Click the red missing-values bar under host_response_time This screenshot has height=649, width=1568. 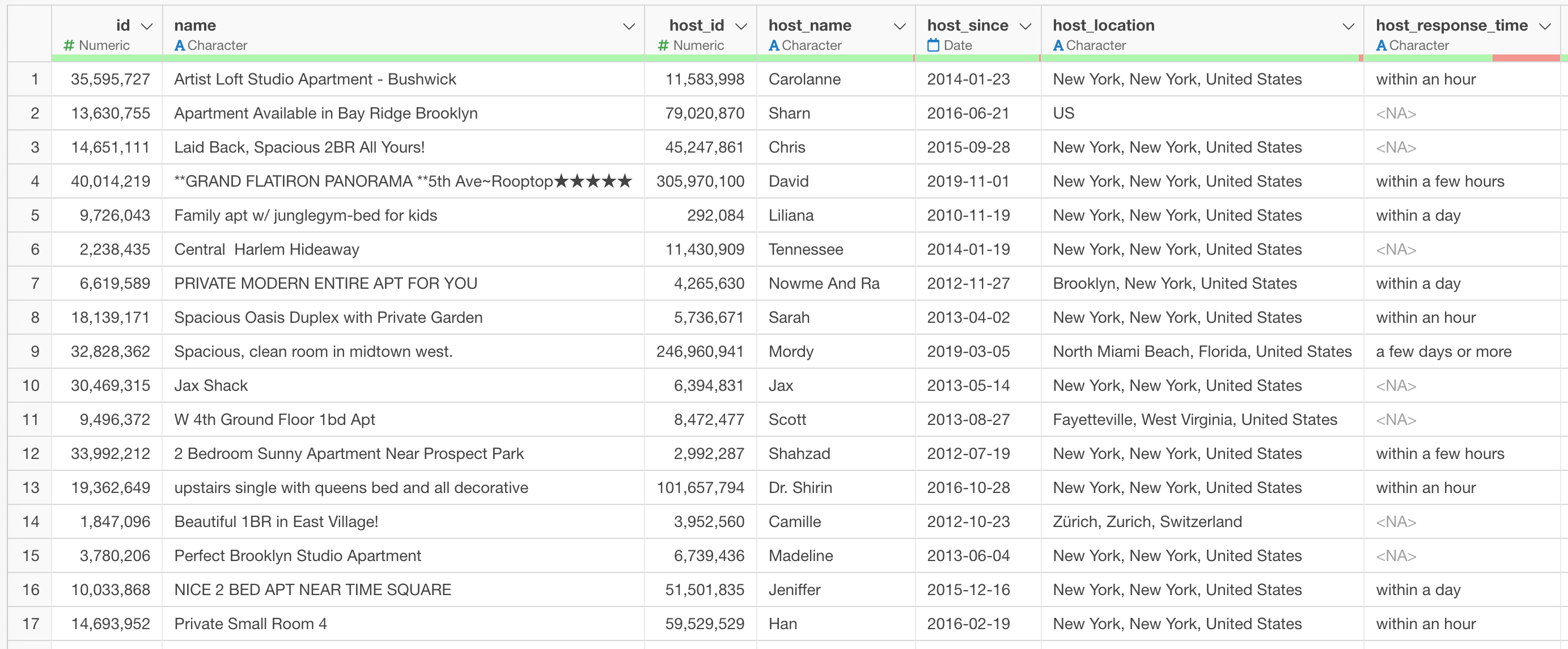pos(1525,58)
